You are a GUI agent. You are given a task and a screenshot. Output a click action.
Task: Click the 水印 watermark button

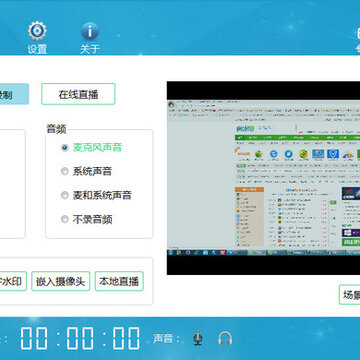[12, 281]
